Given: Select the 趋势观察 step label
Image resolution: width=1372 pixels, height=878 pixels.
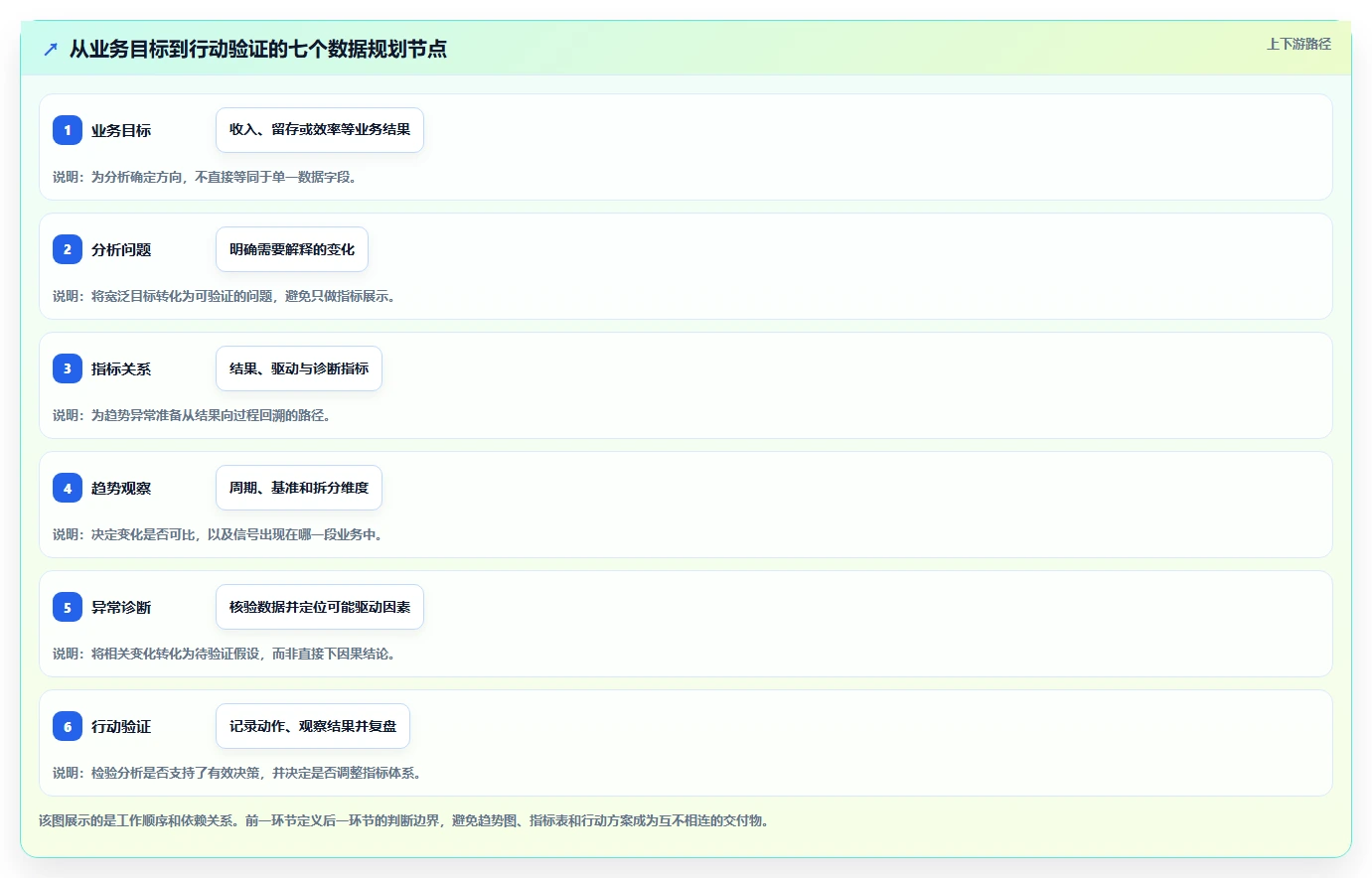Looking at the screenshot, I should pyautogui.click(x=121, y=488).
